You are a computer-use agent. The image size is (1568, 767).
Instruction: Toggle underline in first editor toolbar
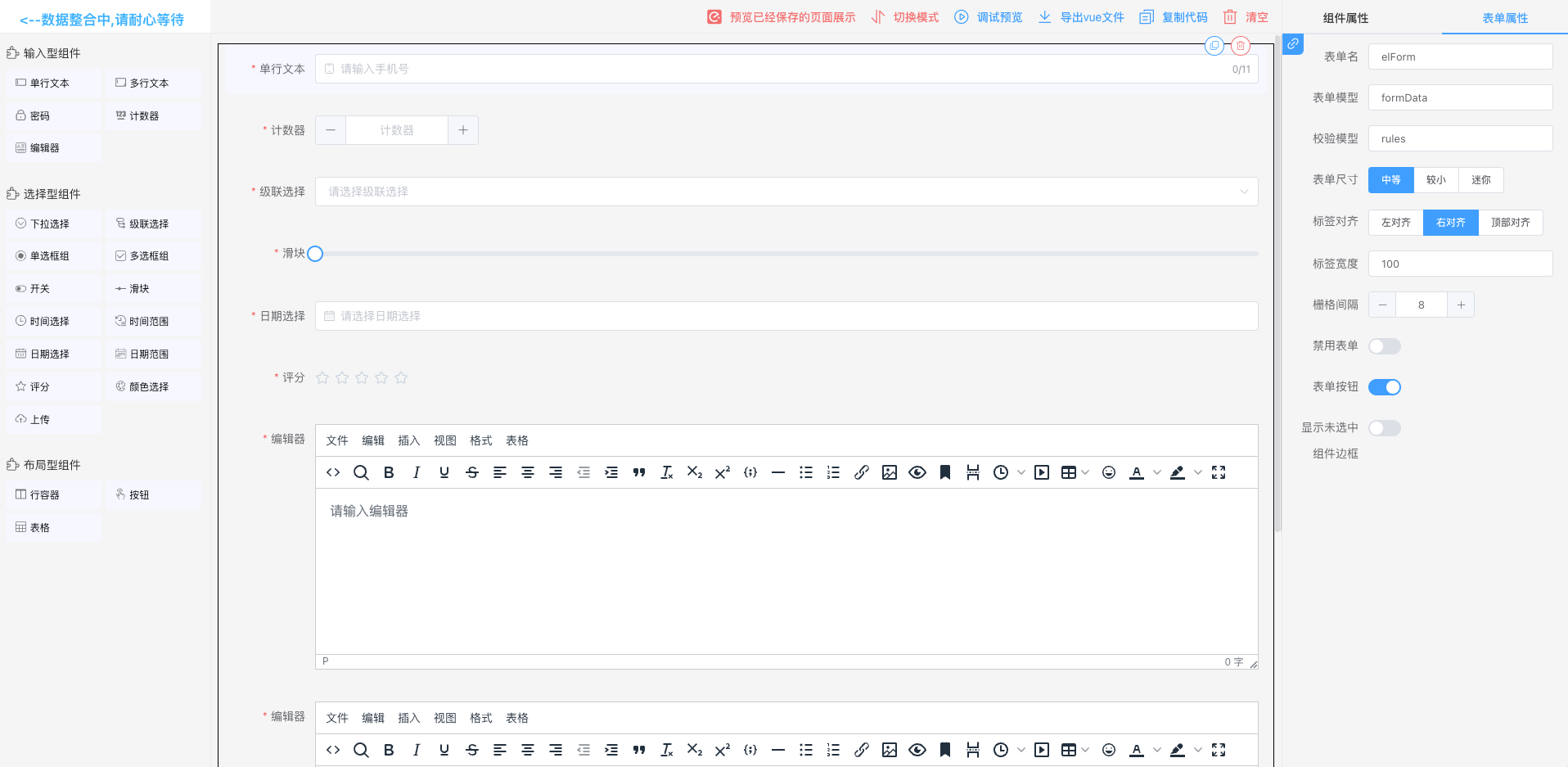coord(444,472)
